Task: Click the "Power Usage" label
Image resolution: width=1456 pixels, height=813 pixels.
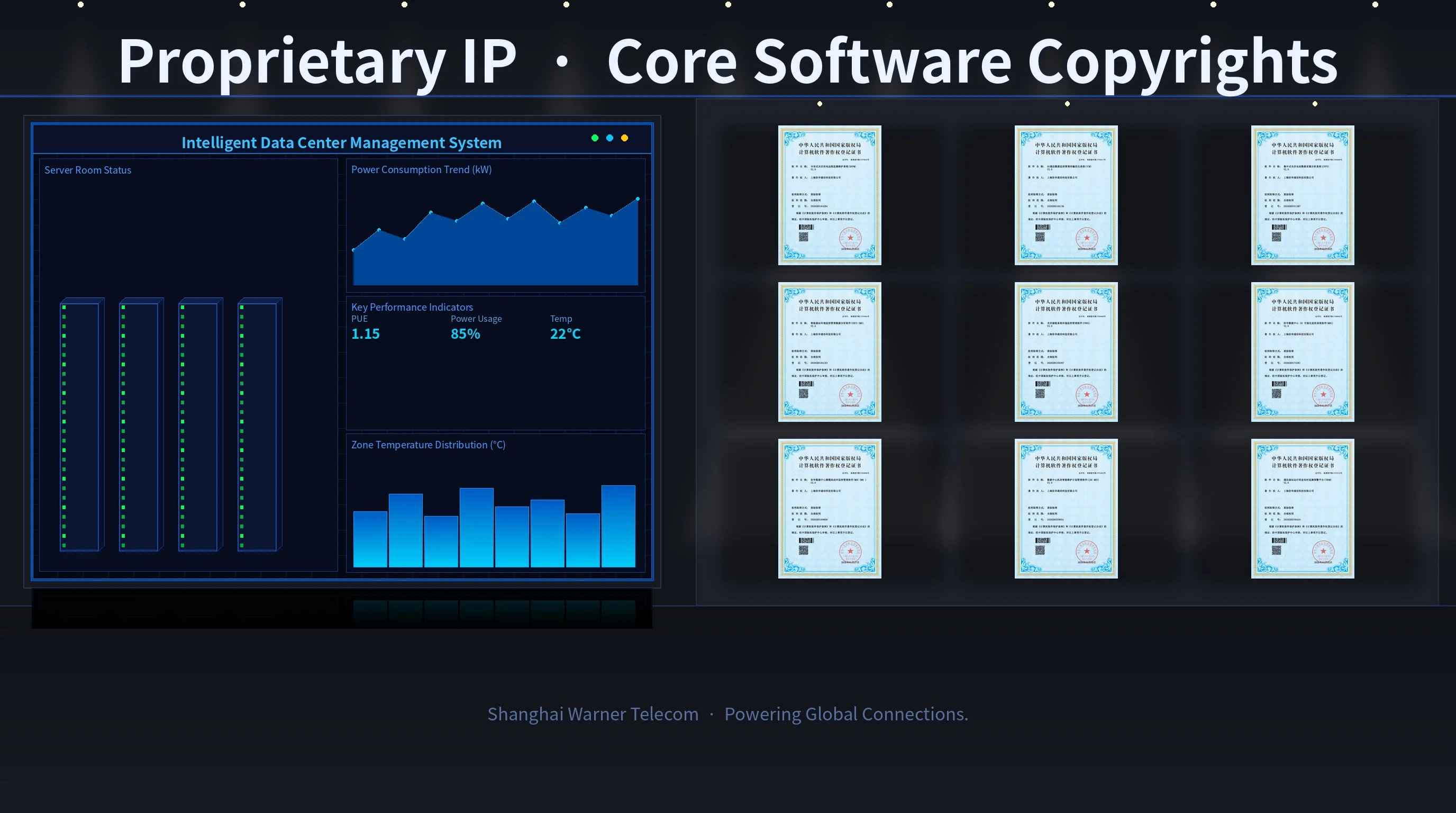Action: point(476,319)
